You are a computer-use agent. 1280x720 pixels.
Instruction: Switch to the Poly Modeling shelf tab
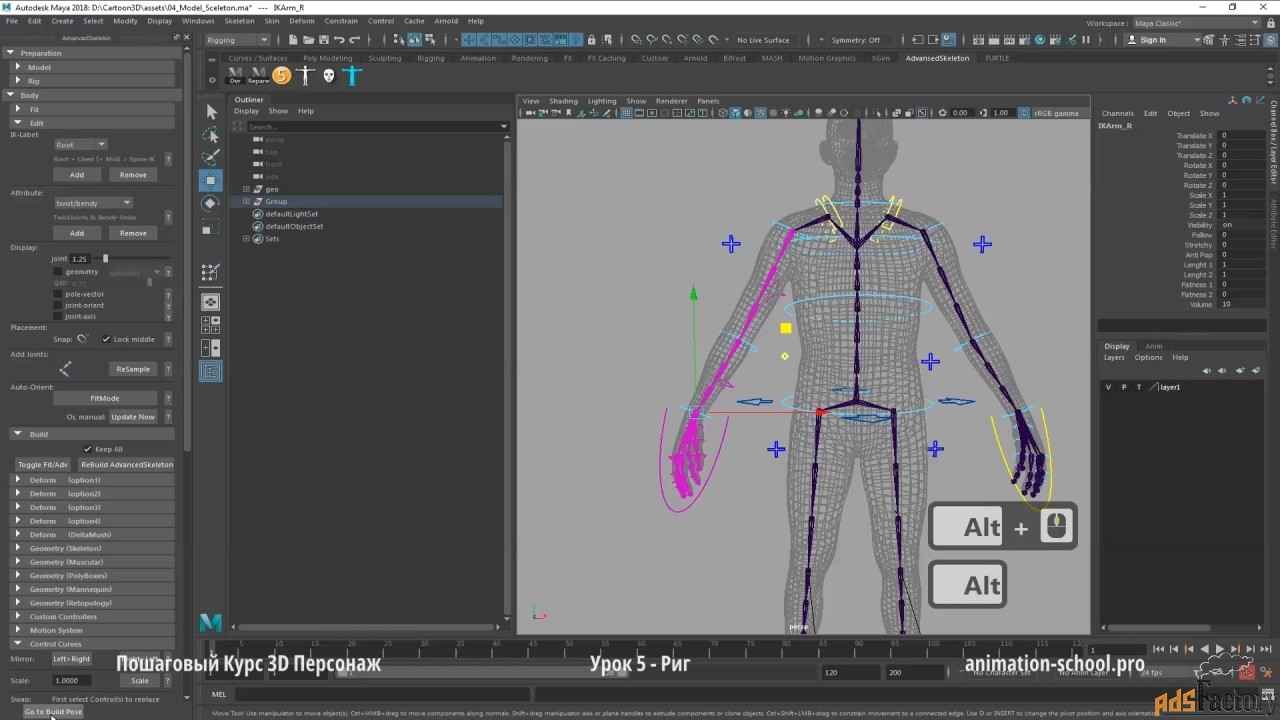pos(328,58)
